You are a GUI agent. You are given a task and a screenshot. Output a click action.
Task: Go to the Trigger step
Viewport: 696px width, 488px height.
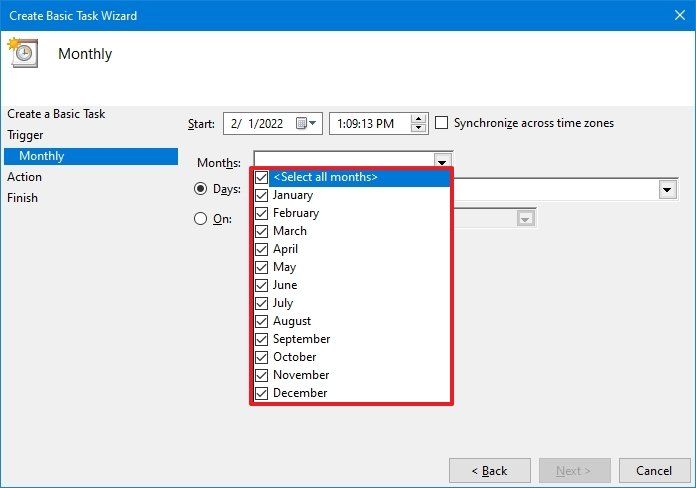25,135
